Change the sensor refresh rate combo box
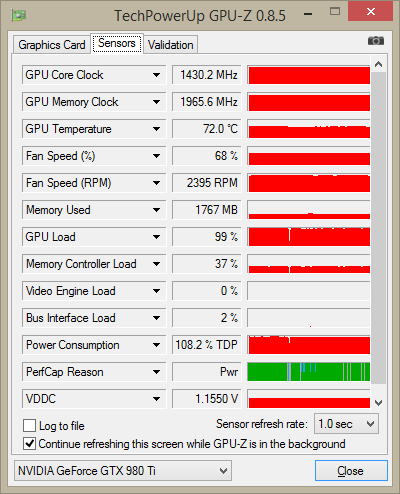 pos(346,424)
